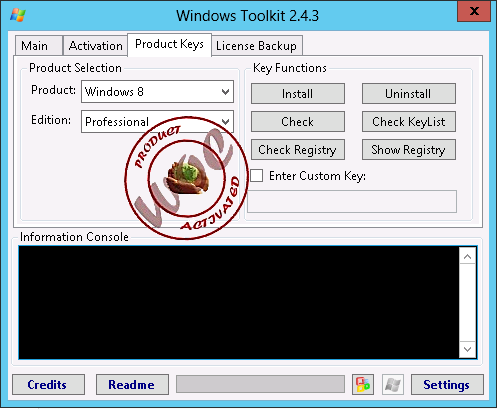Open the Settings button

click(x=447, y=384)
